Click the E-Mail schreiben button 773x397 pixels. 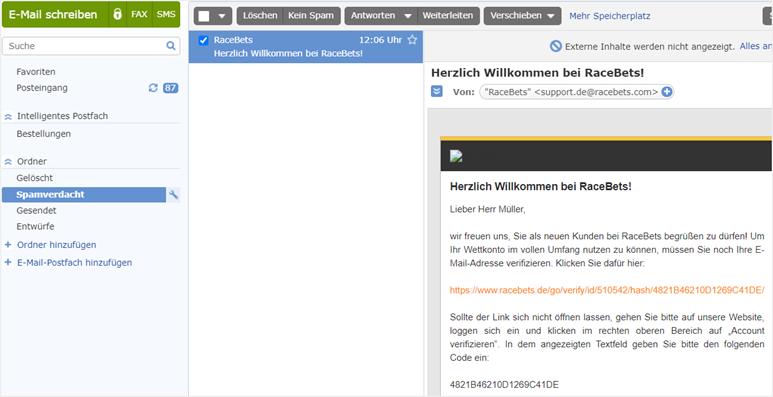(x=55, y=15)
